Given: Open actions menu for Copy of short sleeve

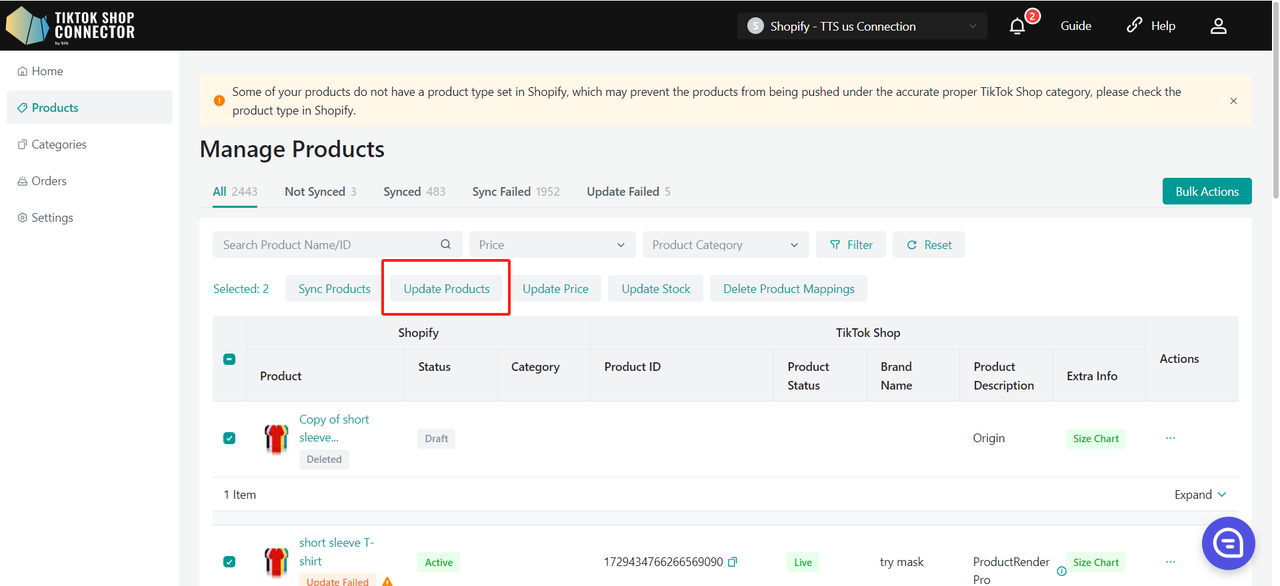Looking at the screenshot, I should click(x=1170, y=438).
